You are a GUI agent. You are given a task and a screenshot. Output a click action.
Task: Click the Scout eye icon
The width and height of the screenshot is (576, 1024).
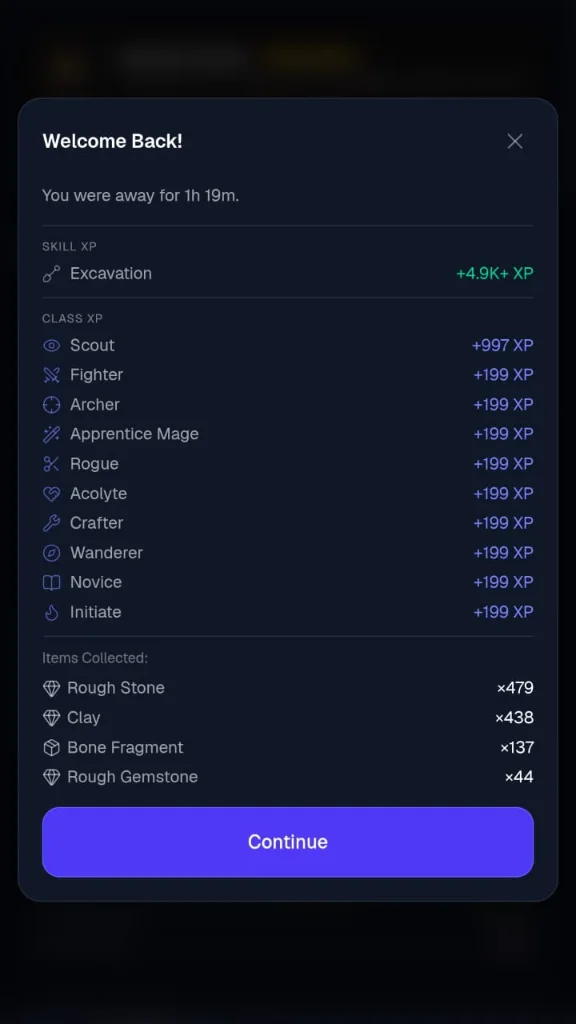(52, 345)
